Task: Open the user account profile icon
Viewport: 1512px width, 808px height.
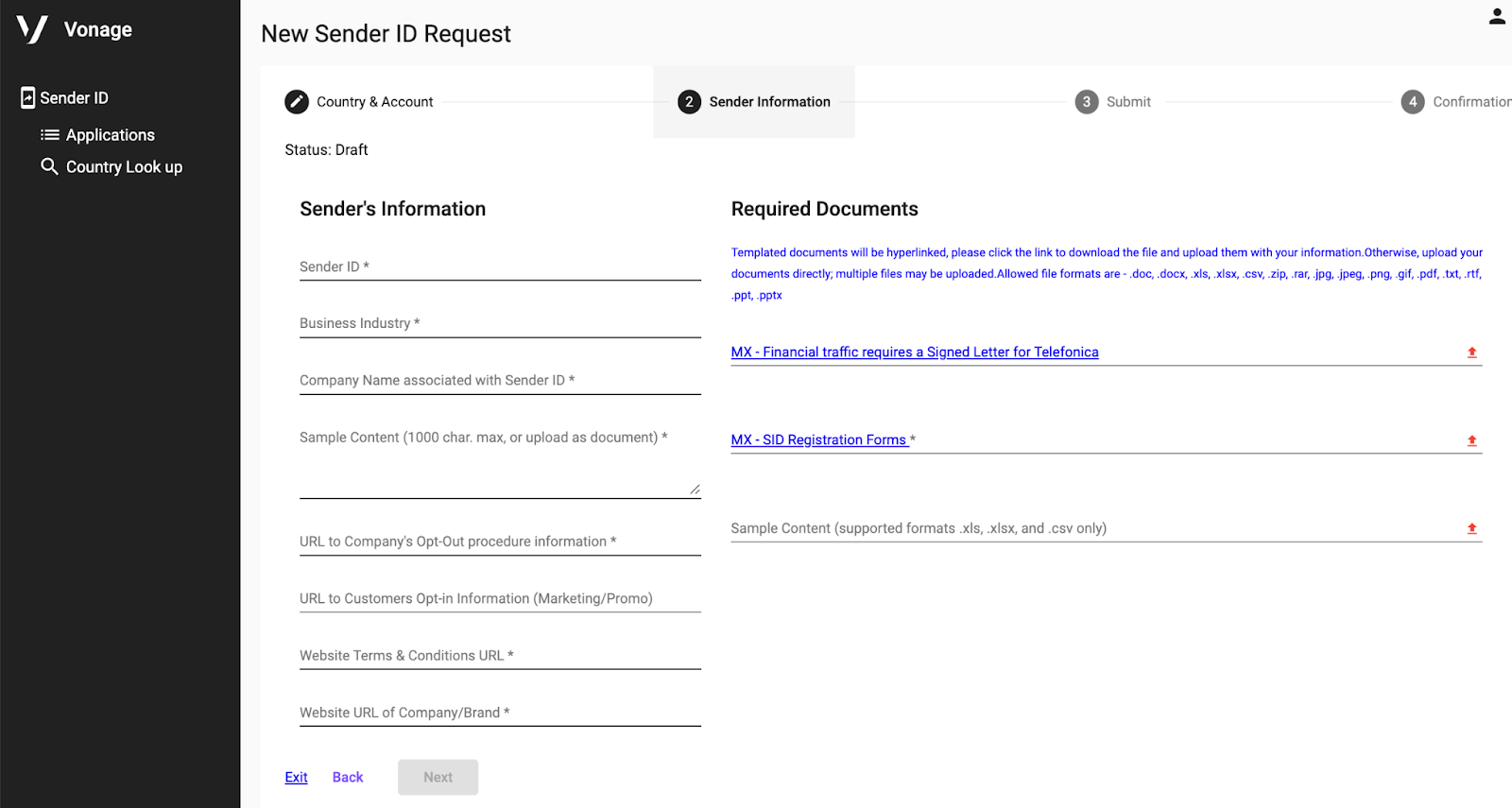Action: pyautogui.click(x=1497, y=16)
